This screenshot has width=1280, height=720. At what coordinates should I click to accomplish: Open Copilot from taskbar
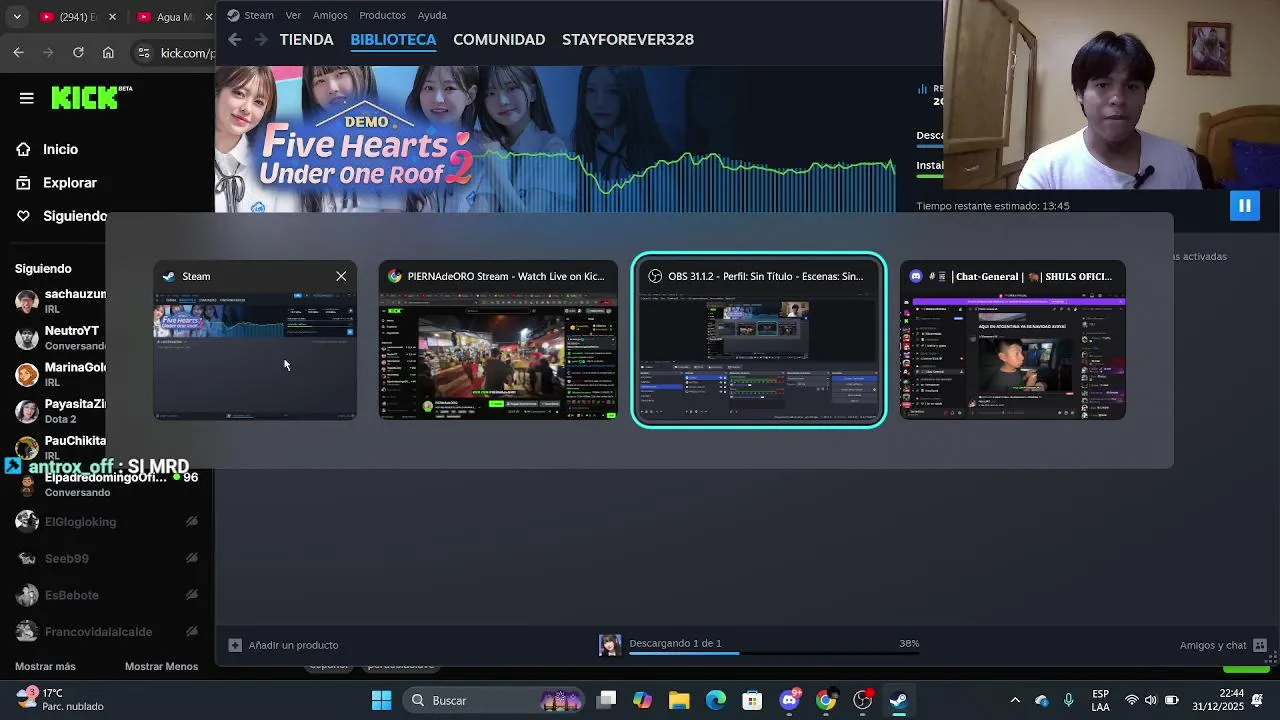click(642, 700)
